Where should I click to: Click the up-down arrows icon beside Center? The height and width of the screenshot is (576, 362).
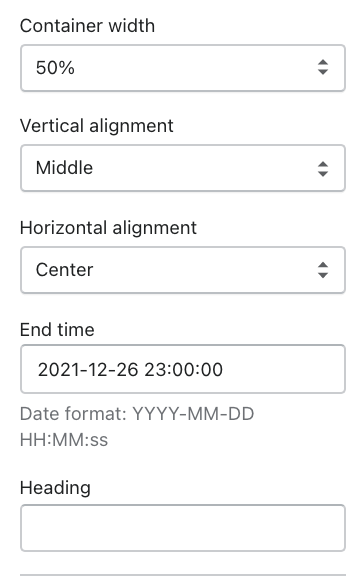pyautogui.click(x=323, y=270)
